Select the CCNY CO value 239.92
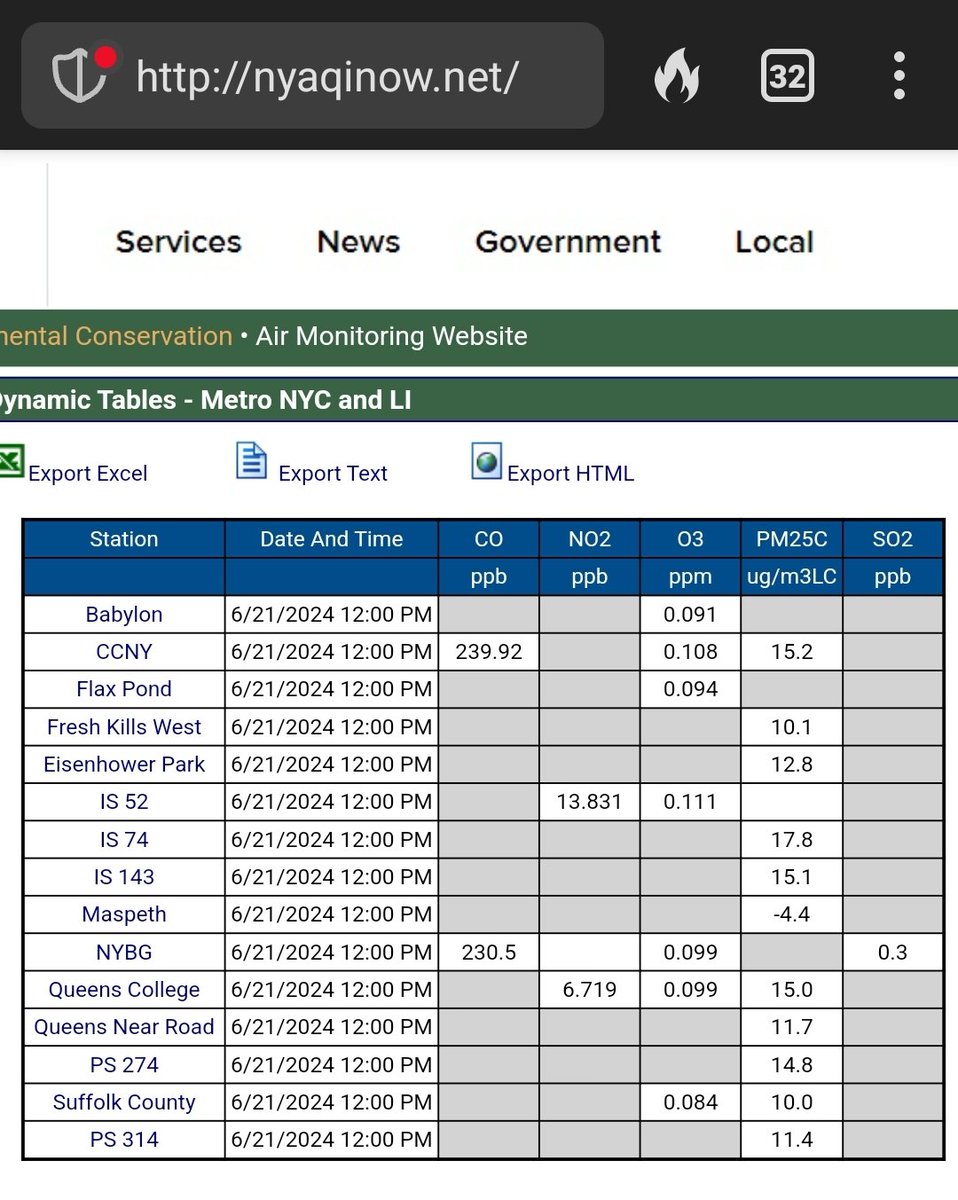This screenshot has height=1200, width=958. (489, 652)
